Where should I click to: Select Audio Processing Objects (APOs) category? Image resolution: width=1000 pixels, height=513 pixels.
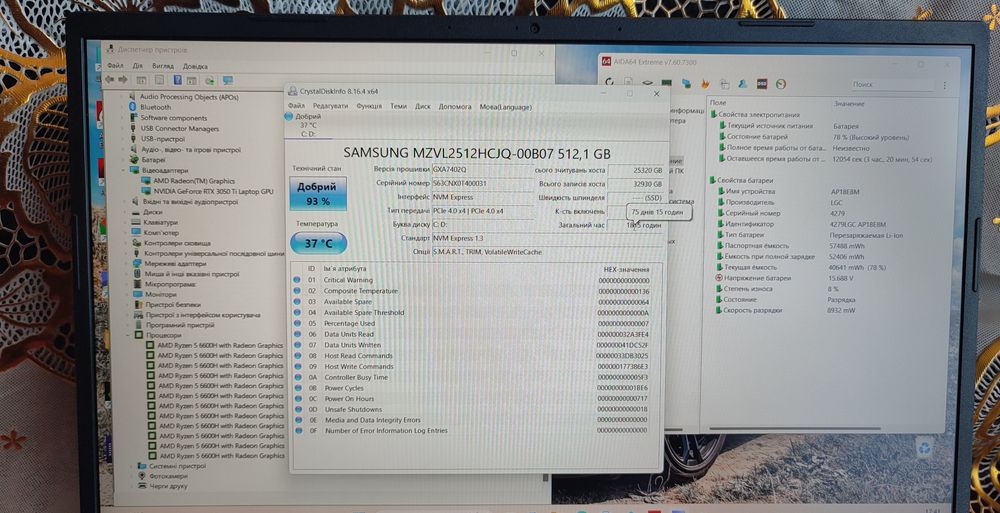[189, 97]
